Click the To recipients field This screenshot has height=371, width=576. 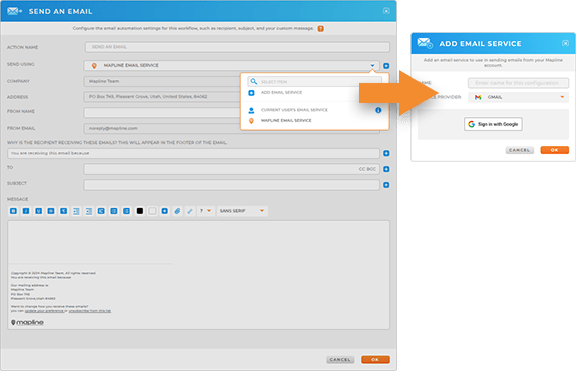pos(231,169)
